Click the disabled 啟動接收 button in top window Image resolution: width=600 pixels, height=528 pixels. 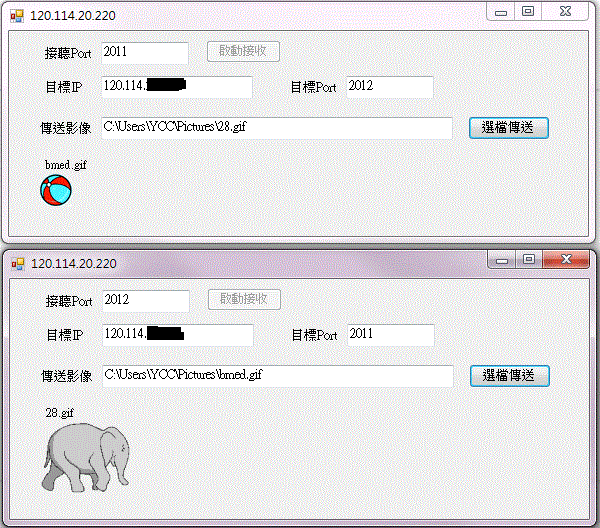[243, 51]
